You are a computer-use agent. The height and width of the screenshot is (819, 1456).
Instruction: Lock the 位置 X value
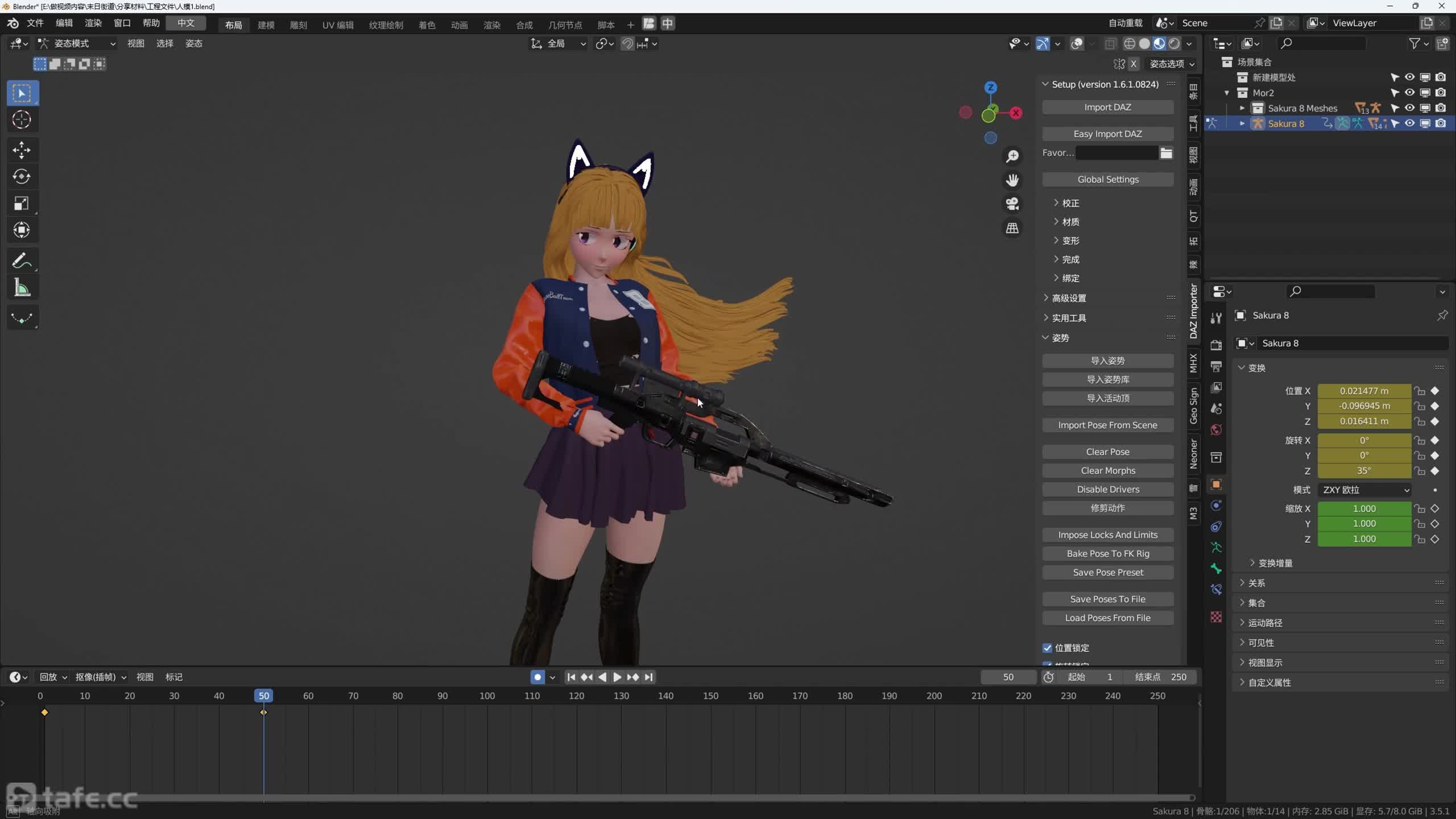1420,391
